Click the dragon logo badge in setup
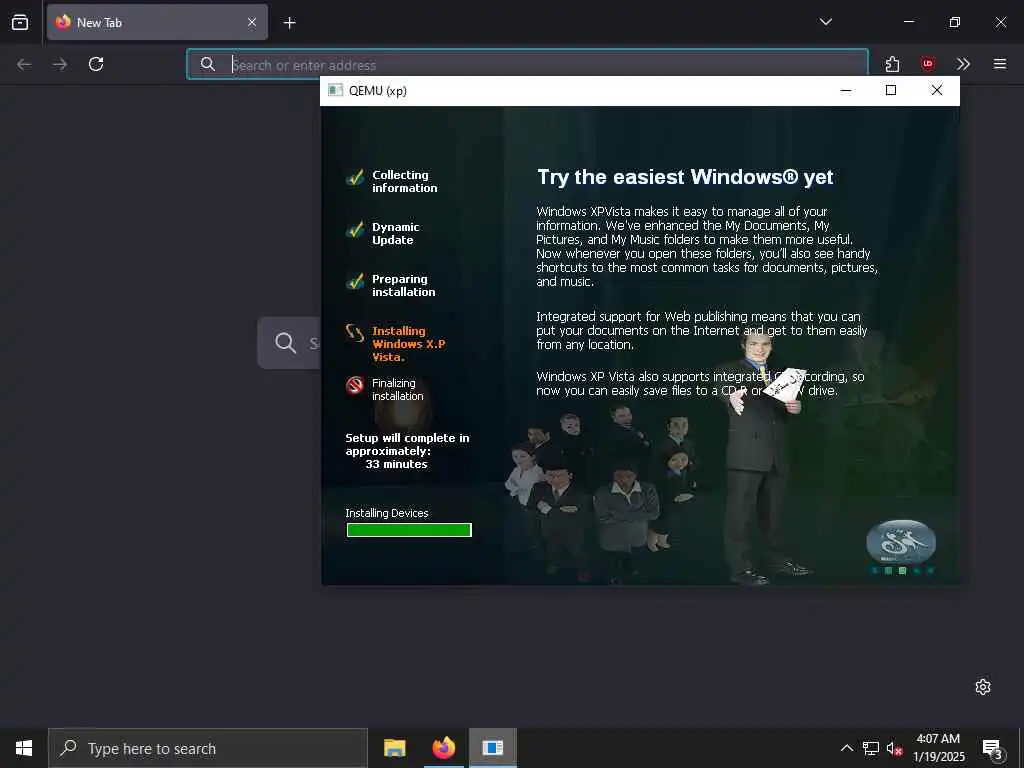The height and width of the screenshot is (768, 1024). [x=901, y=541]
